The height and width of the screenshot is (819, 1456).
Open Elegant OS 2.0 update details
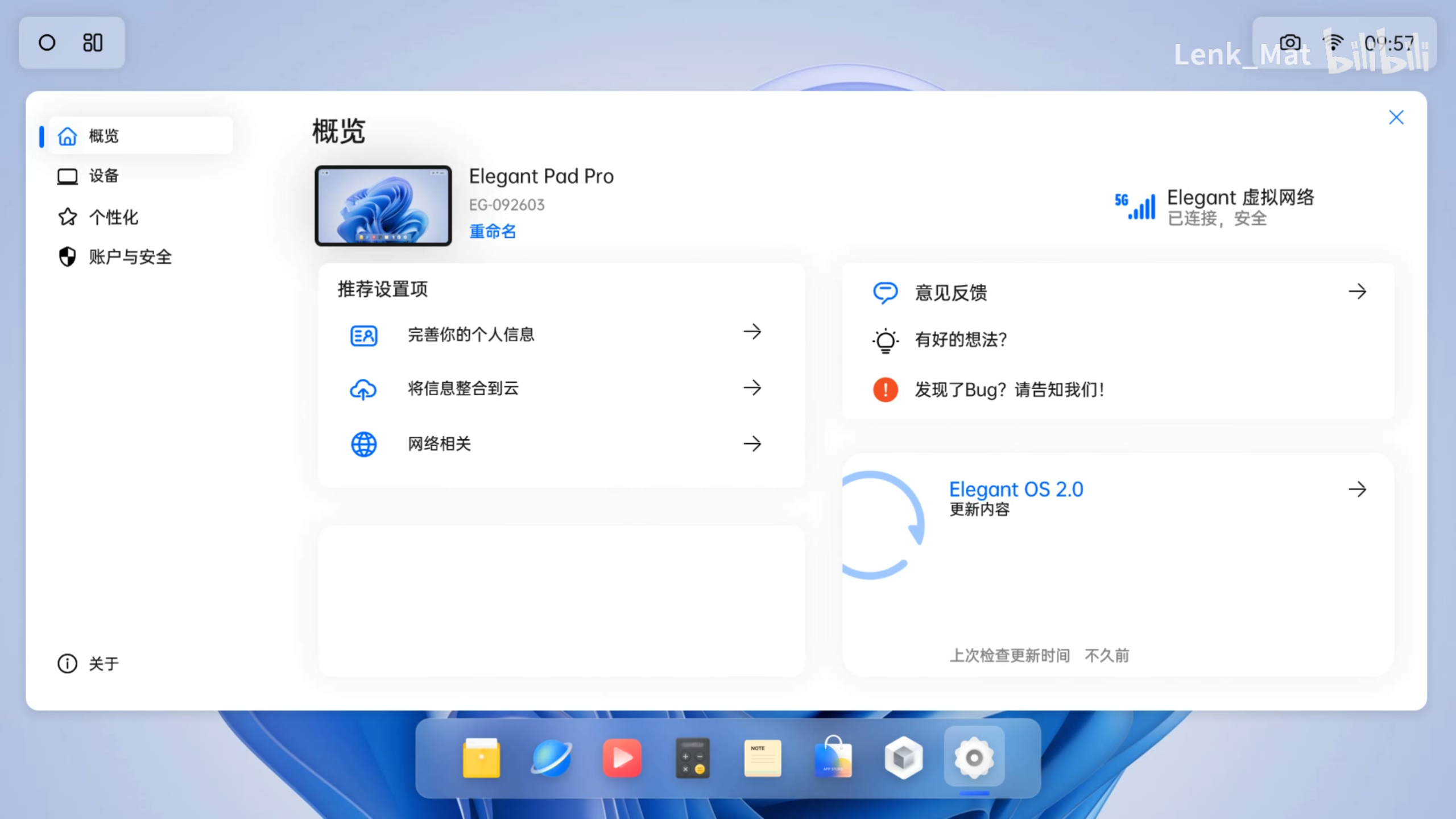click(1016, 489)
